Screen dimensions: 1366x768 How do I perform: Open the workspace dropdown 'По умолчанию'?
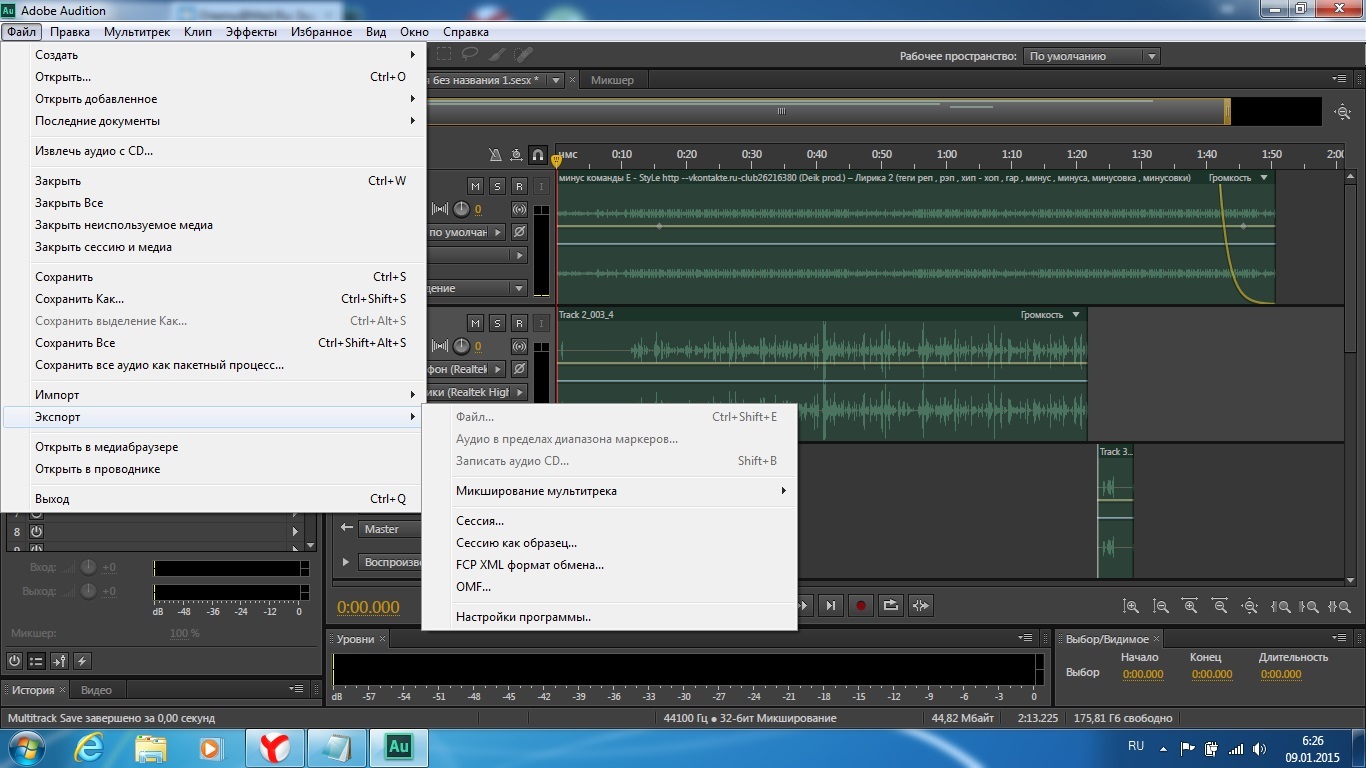click(1092, 56)
